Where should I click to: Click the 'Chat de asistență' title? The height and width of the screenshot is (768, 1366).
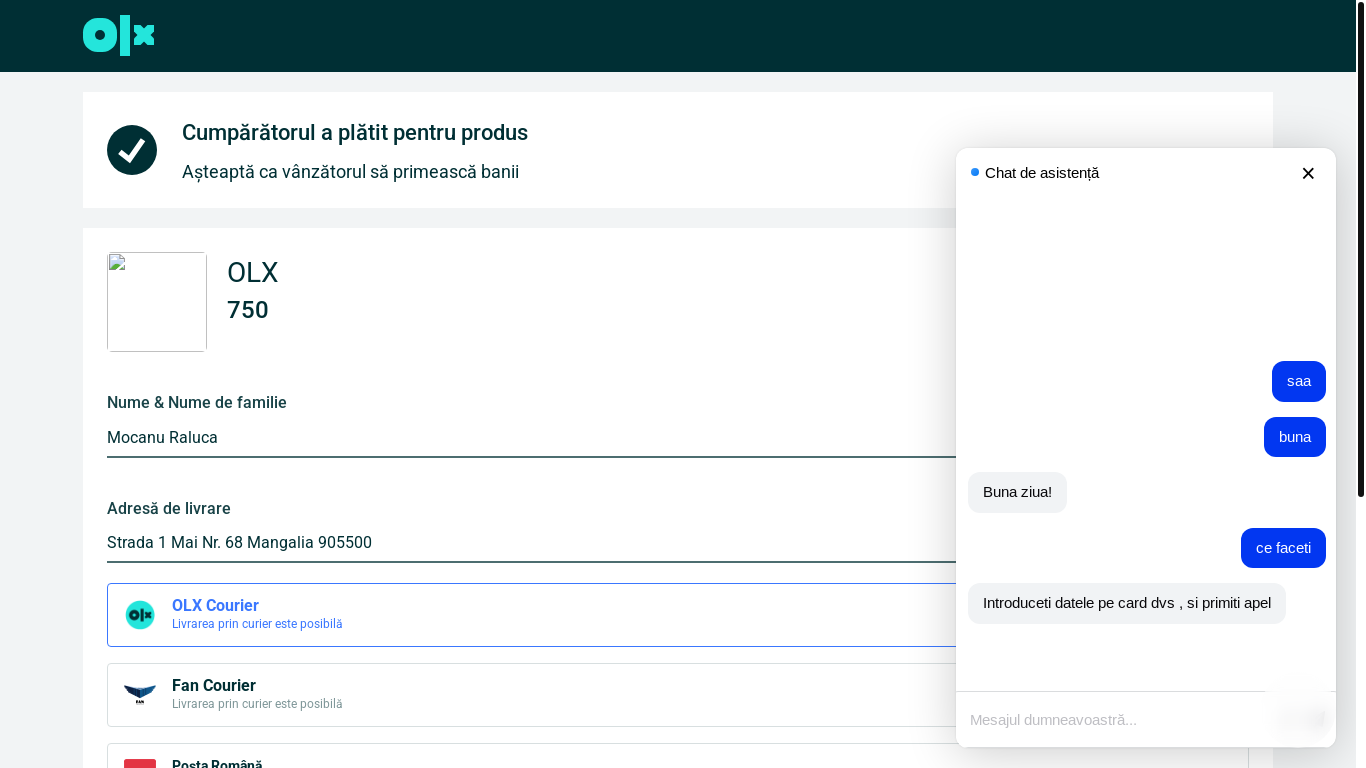click(x=1042, y=173)
